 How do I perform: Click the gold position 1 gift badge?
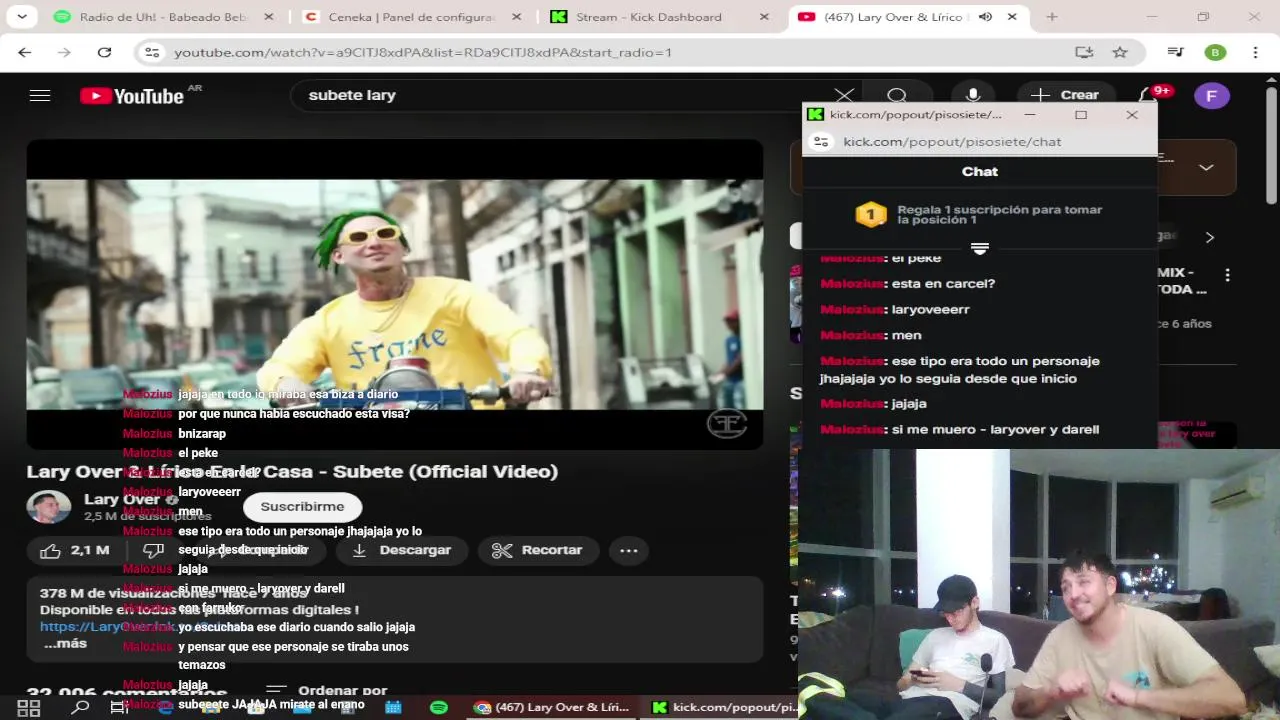[x=871, y=214]
